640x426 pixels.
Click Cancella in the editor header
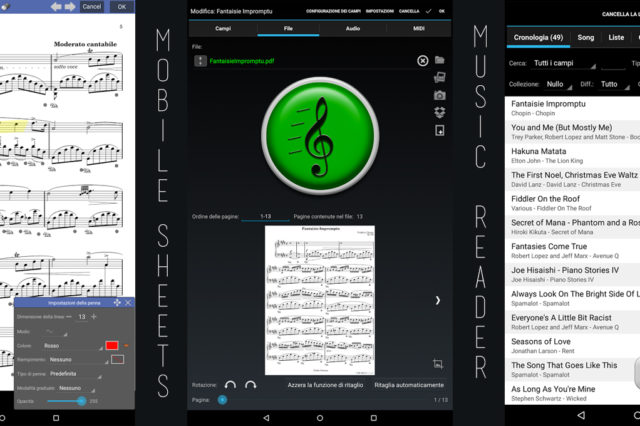point(409,11)
